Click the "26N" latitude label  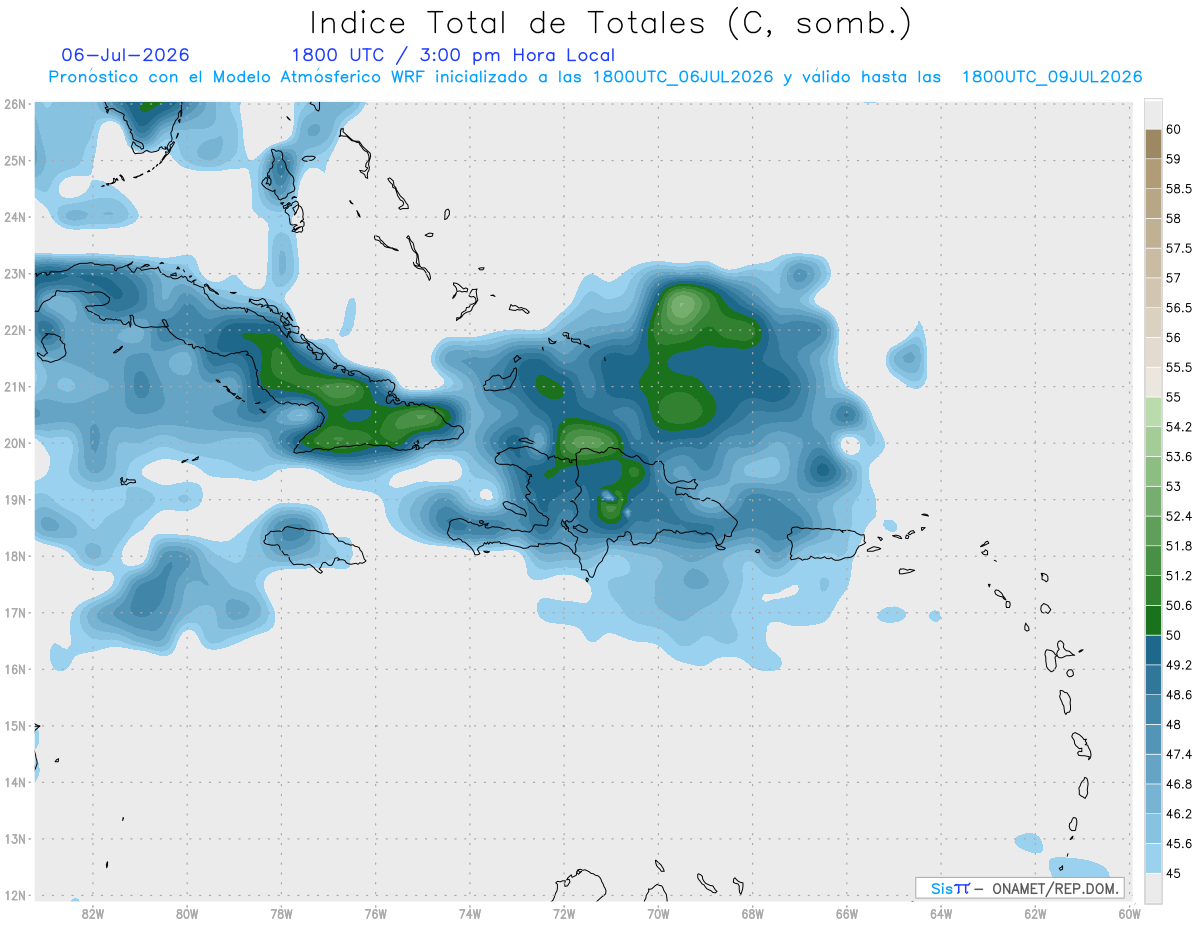(x=14, y=104)
